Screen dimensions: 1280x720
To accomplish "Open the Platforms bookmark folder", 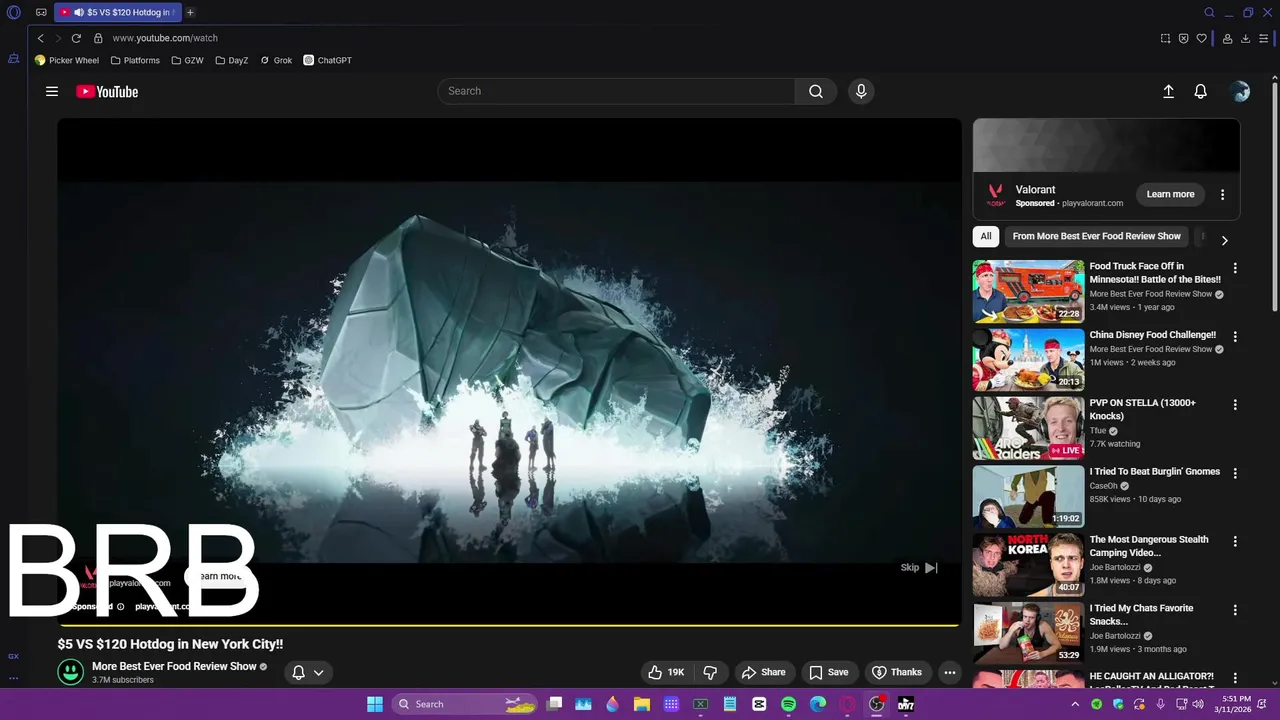I will point(135,60).
